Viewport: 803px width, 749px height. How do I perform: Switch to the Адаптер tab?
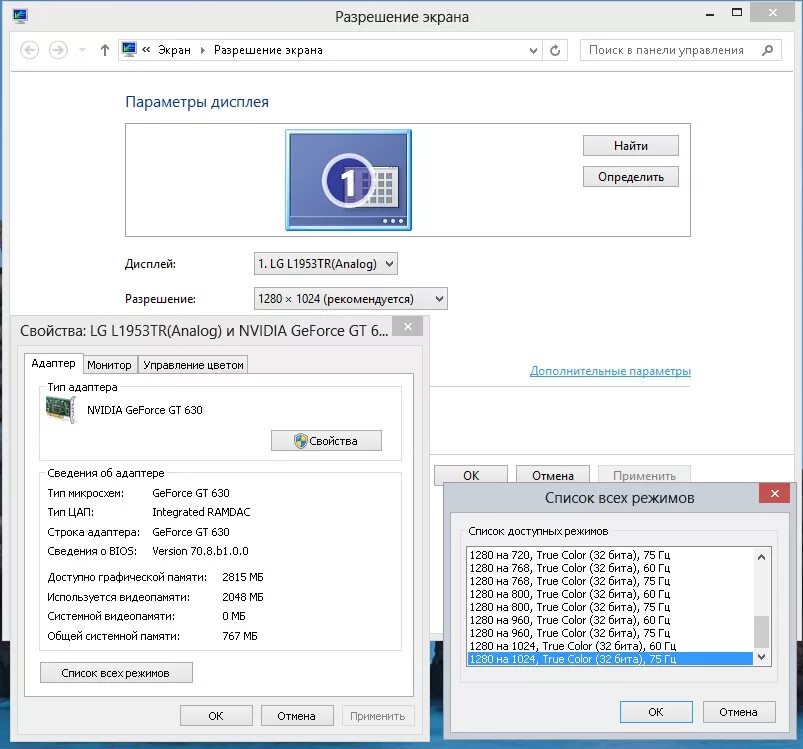click(53, 363)
